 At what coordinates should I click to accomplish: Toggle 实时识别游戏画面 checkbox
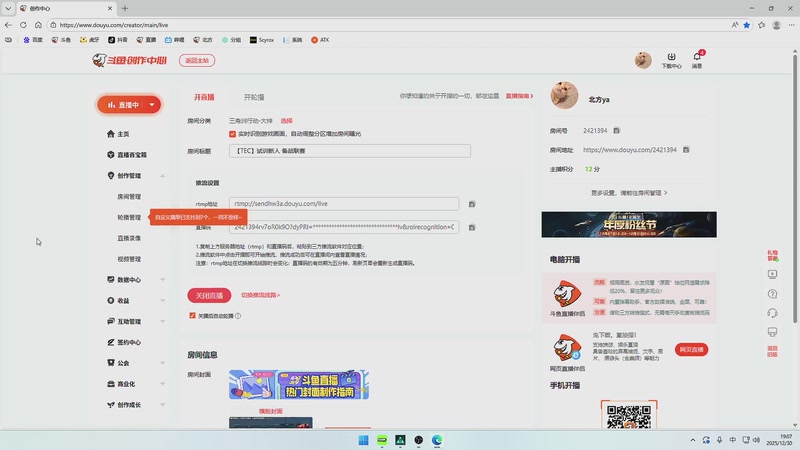[232, 134]
